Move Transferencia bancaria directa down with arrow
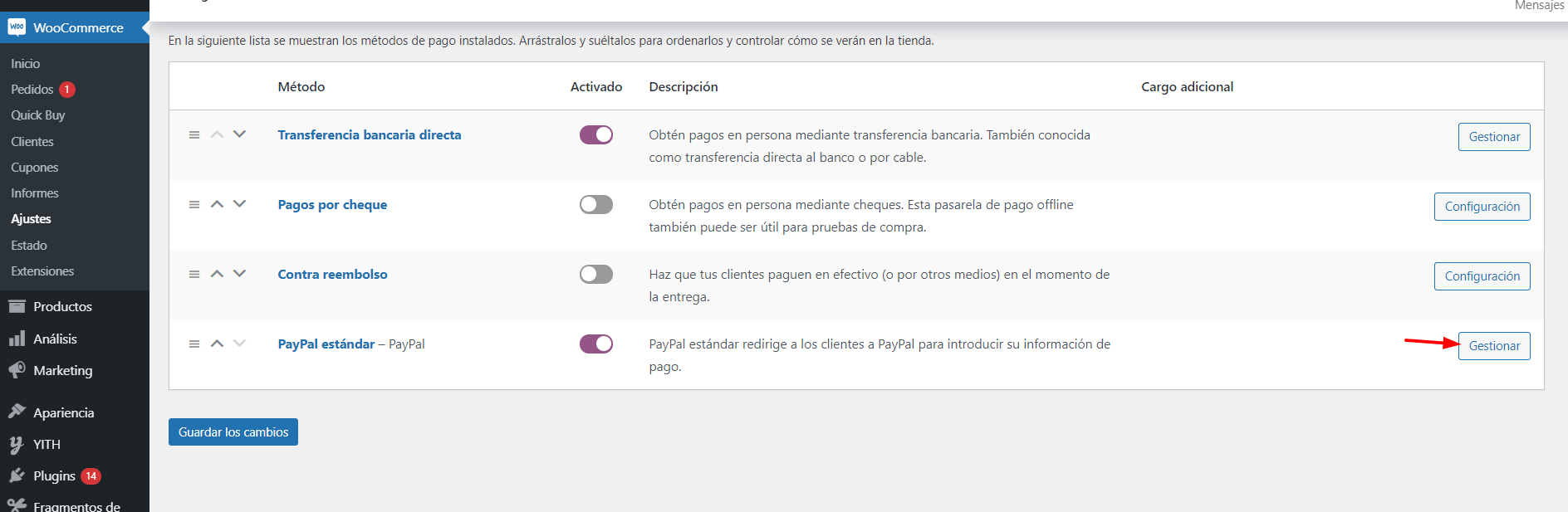 click(239, 134)
